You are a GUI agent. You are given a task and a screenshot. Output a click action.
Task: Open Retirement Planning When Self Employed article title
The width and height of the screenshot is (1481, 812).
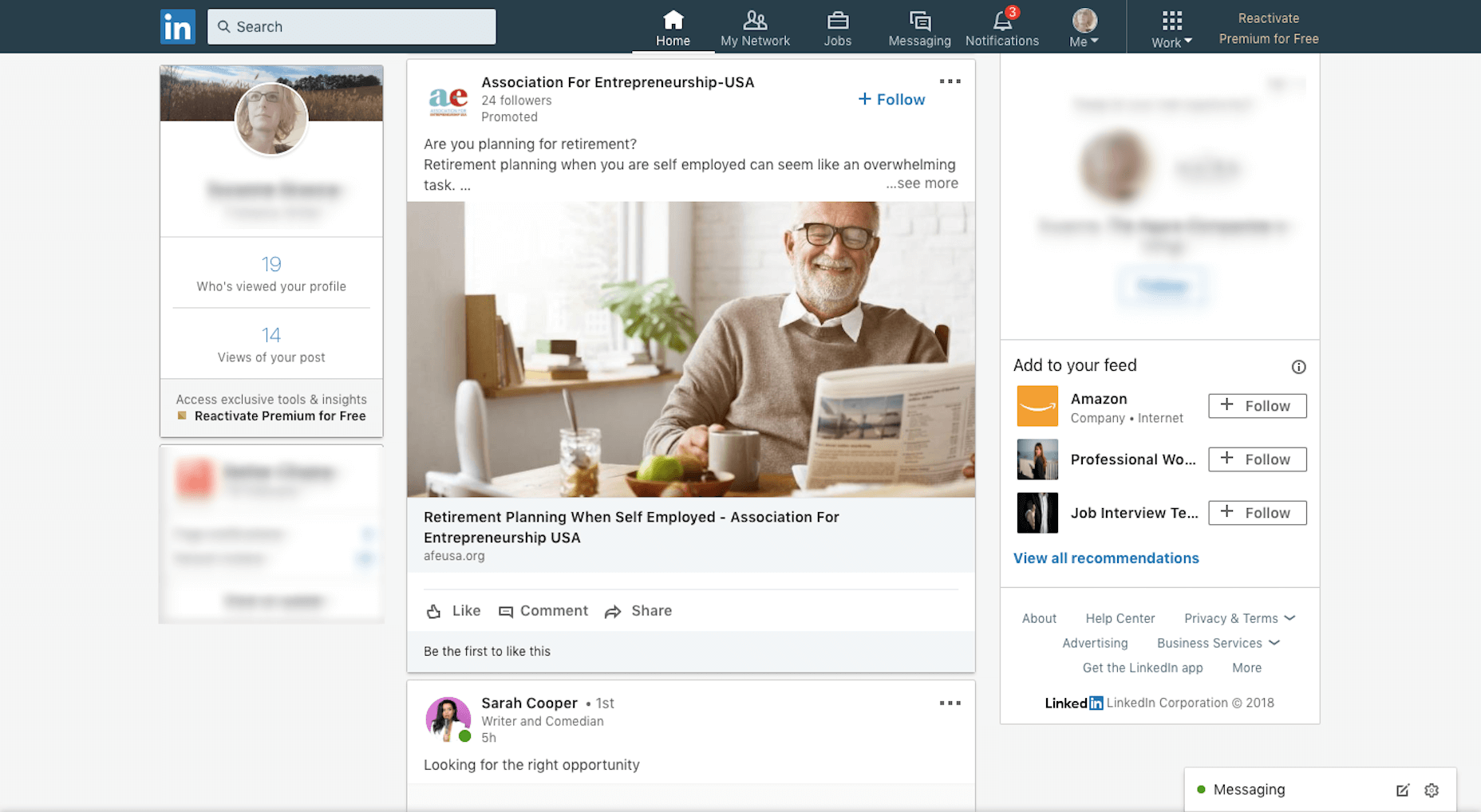coord(631,527)
